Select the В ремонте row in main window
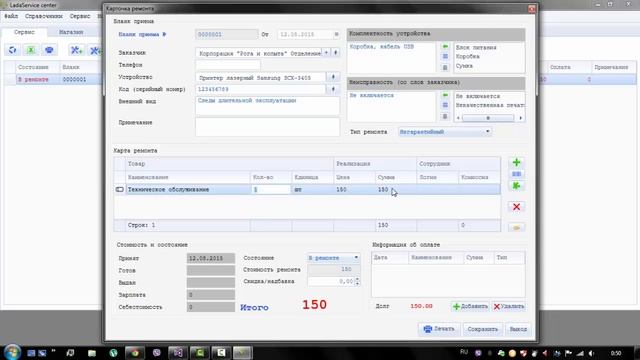Image resolution: width=640 pixels, height=360 pixels. click(53, 79)
